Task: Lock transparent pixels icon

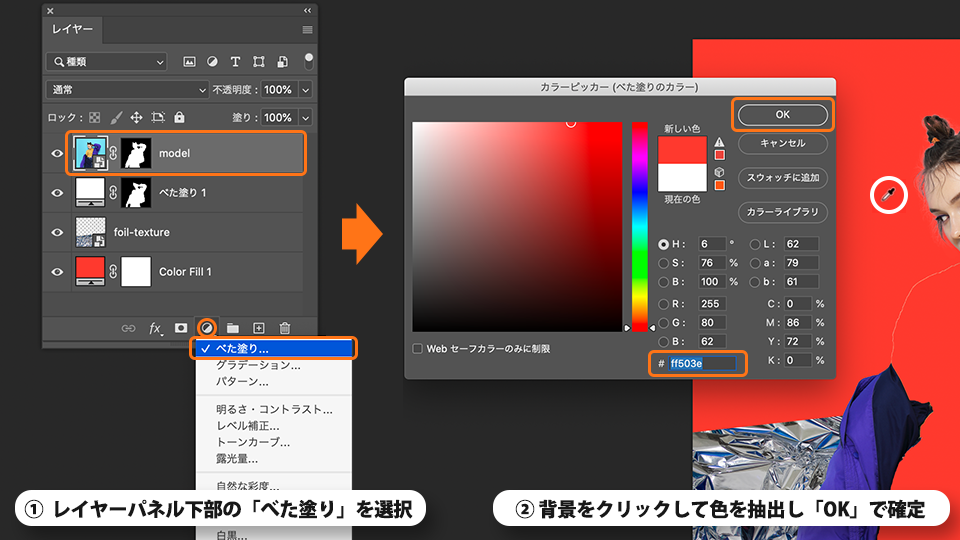Action: (x=94, y=118)
